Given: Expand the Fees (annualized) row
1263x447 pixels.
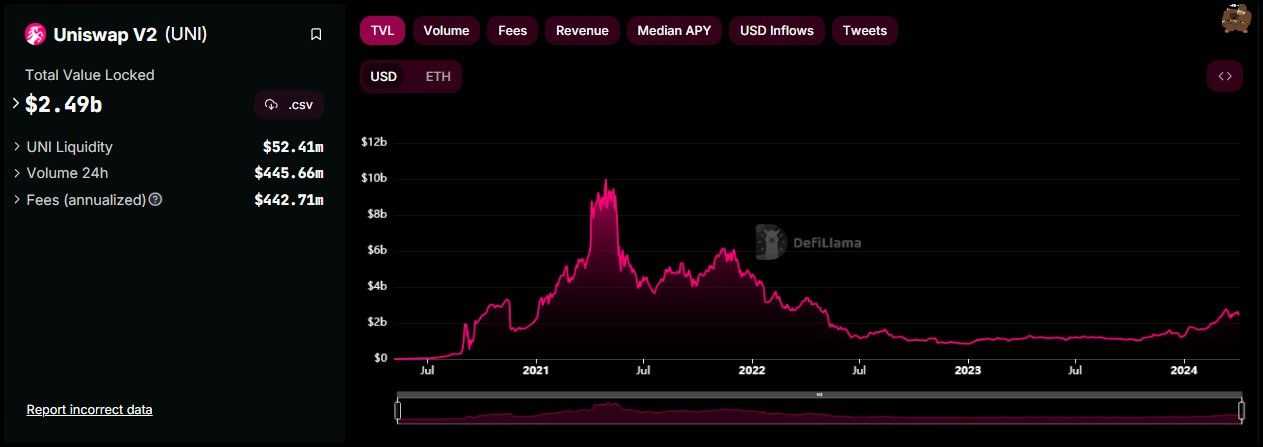Looking at the screenshot, I should (x=16, y=199).
